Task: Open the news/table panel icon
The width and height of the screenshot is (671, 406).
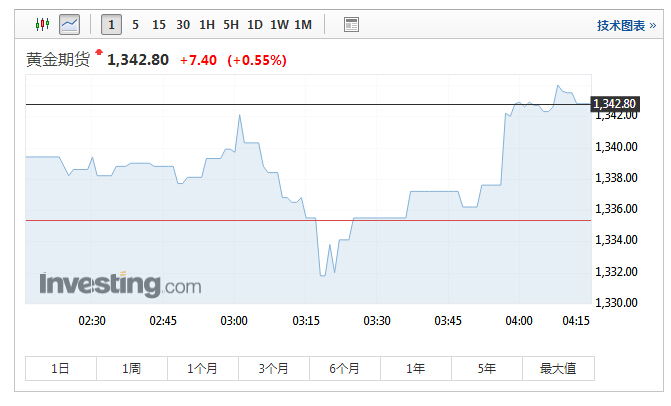Action: pos(351,24)
